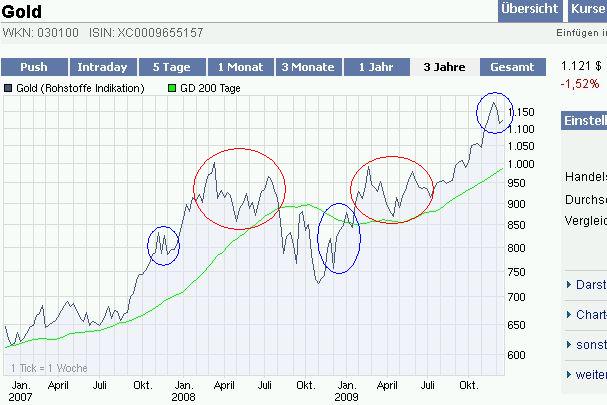Click the Gold page title
This screenshot has height=405, width=607.
pyautogui.click(x=22, y=12)
